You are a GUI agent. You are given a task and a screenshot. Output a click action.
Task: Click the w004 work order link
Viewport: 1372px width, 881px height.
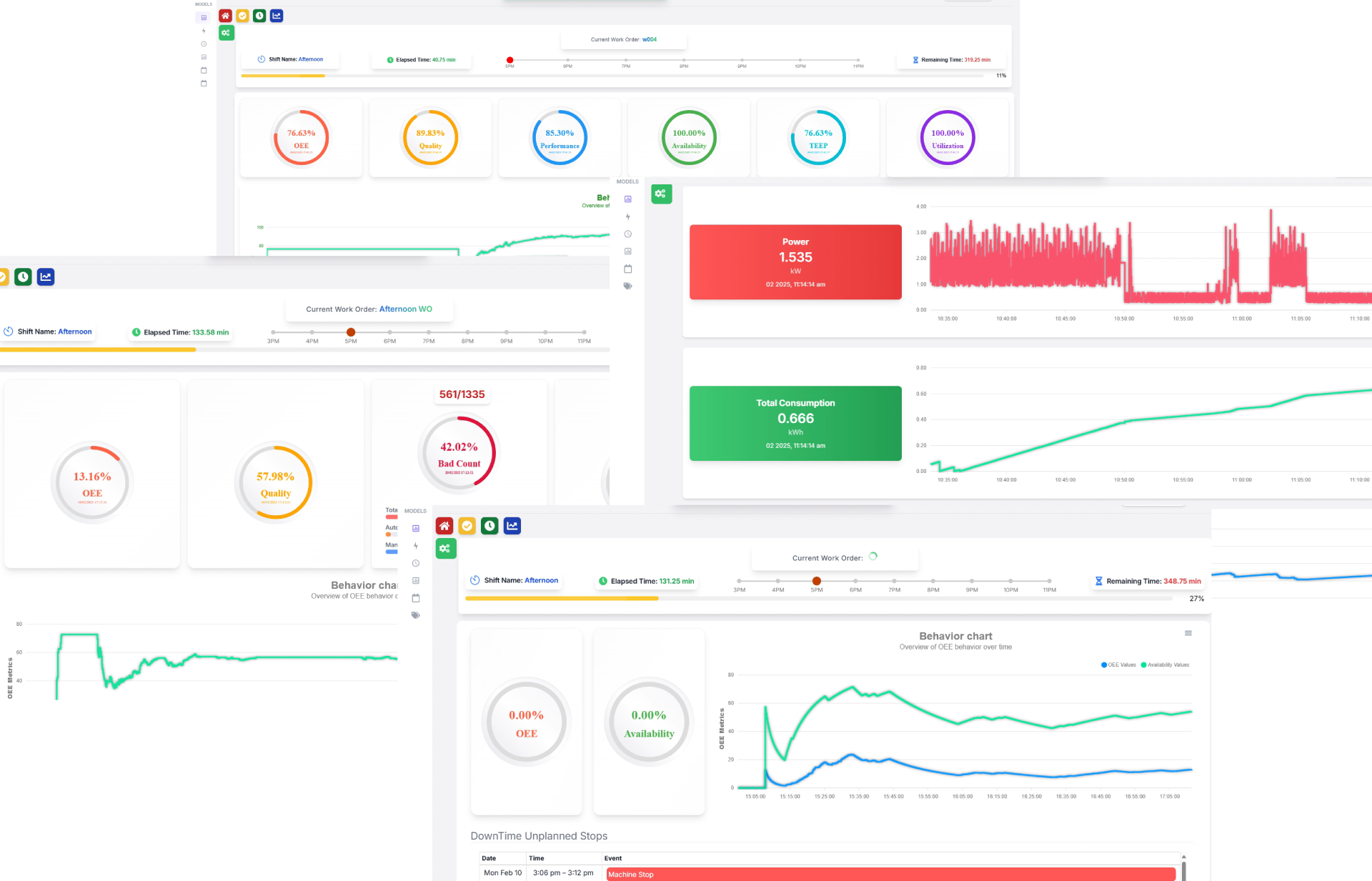650,40
